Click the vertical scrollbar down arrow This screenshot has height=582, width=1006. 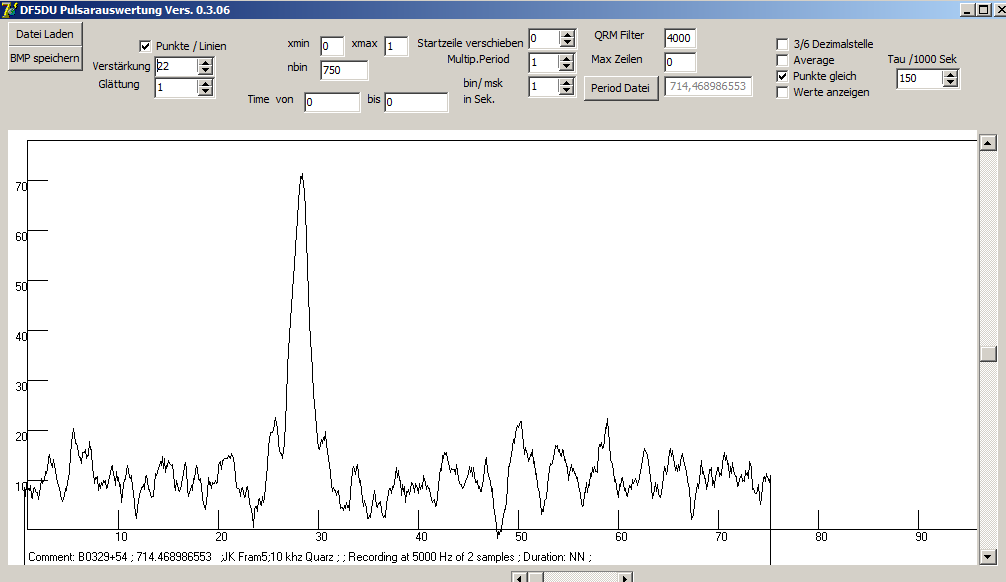[x=988, y=557]
